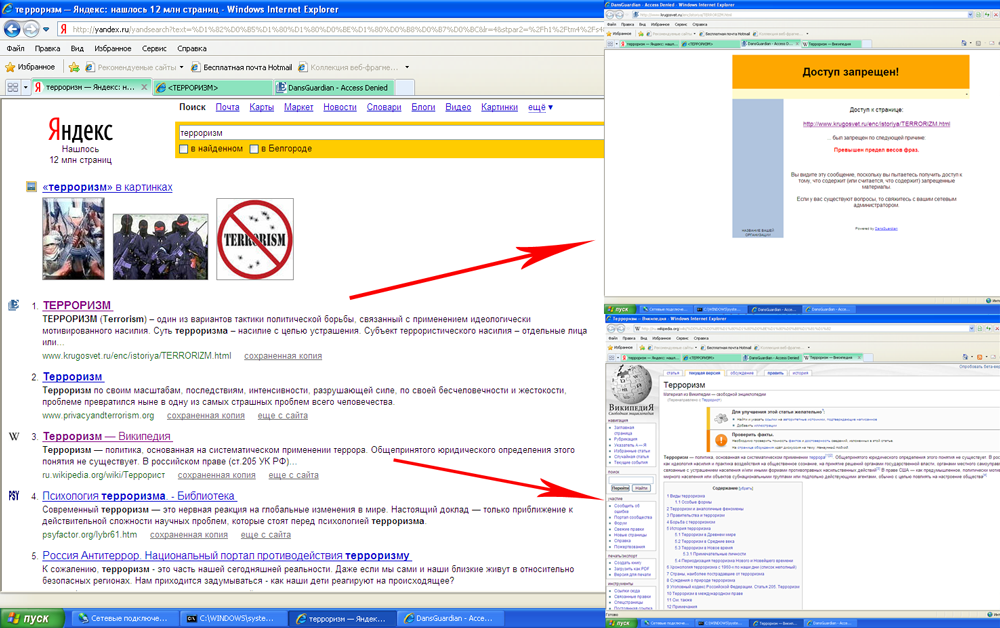This screenshot has width=1000, height=628.
Task: Open Бесплатная почта Hotmail favorite
Action: tap(242, 67)
